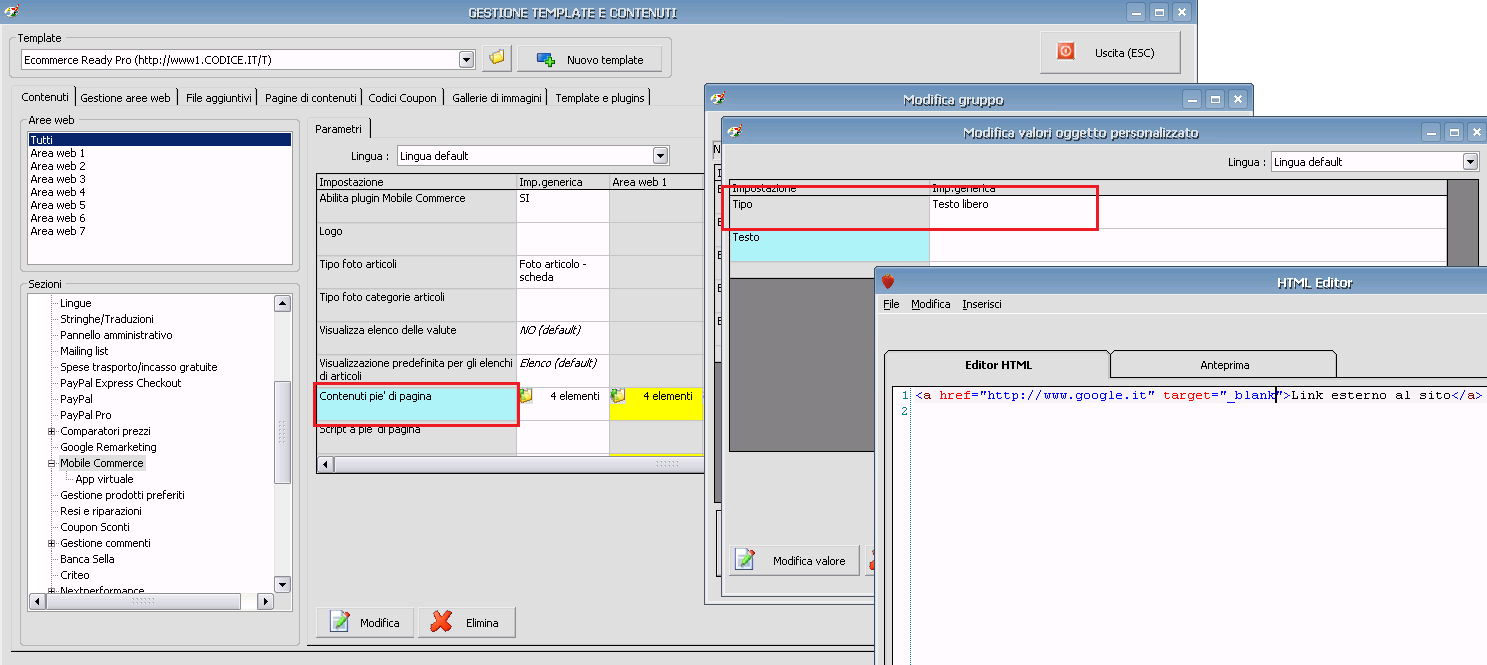Select Resi e riparazioni section

point(101,511)
